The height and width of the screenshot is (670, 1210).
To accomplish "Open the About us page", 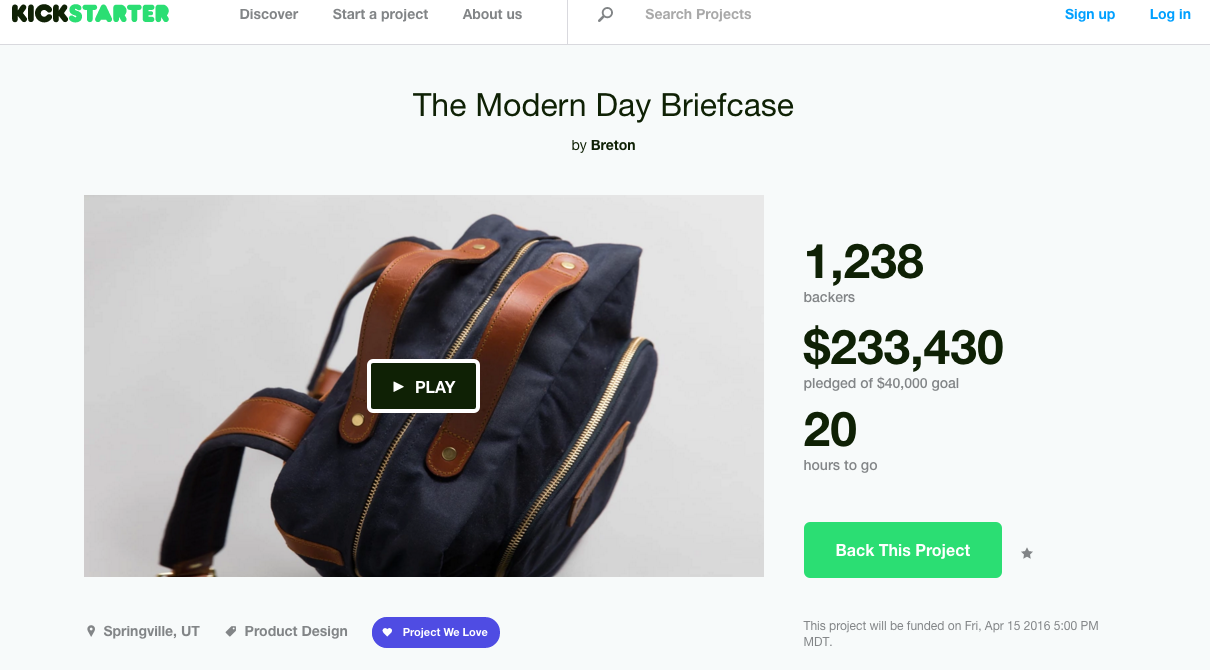I will [x=492, y=14].
